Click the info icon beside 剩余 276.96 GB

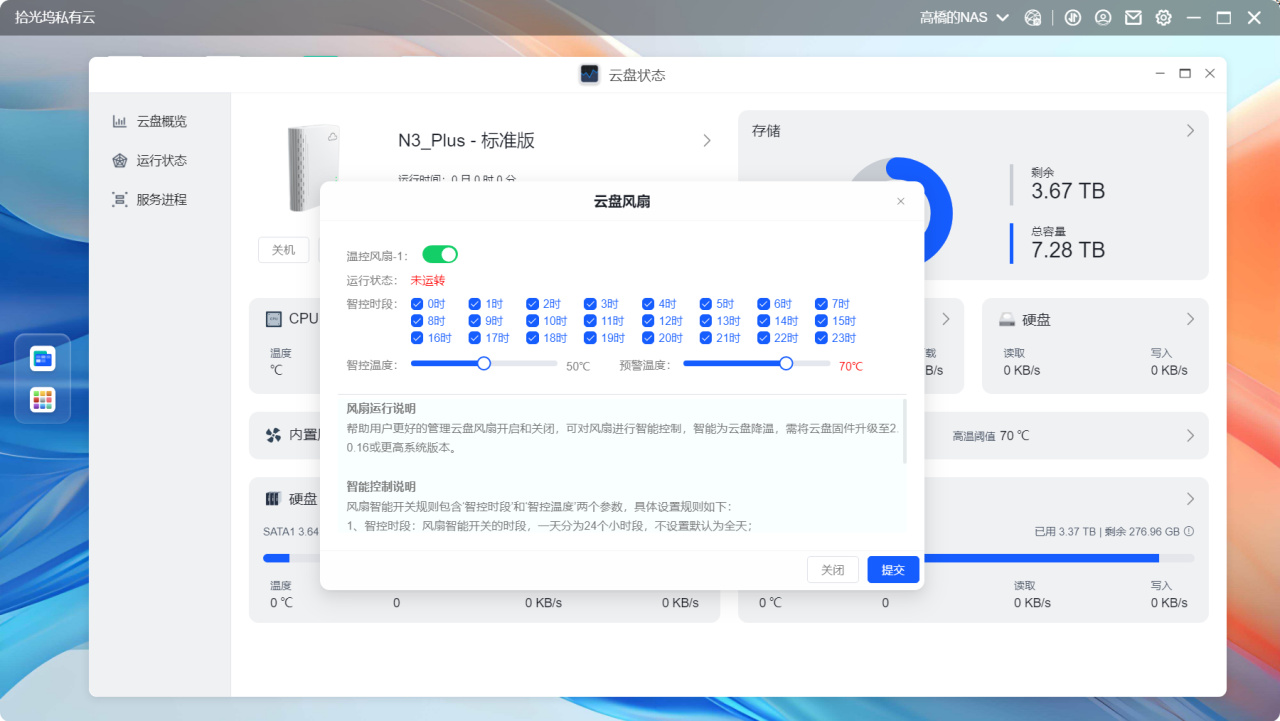coord(1189,532)
